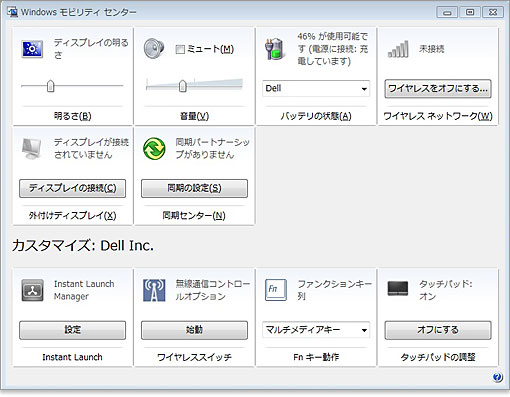Click the 音量(V) label
The height and width of the screenshot is (397, 510).
pos(194,116)
